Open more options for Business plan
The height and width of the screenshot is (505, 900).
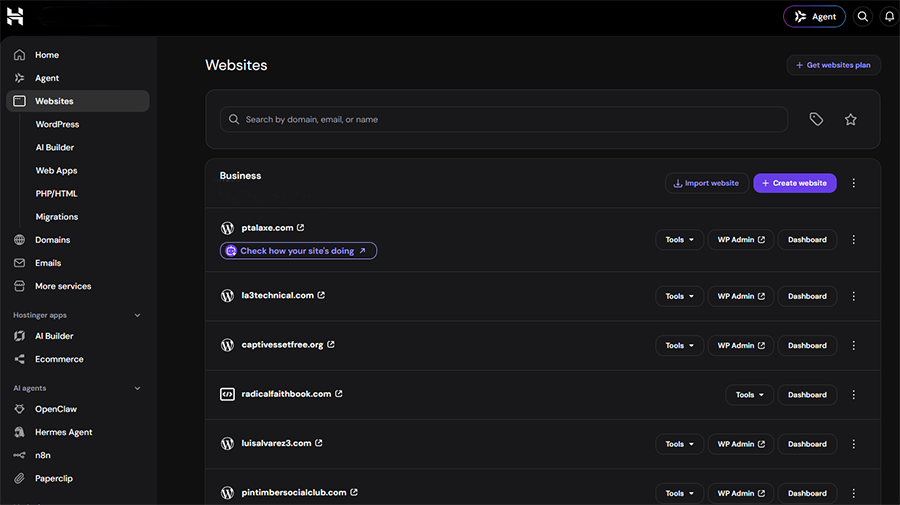tap(854, 183)
